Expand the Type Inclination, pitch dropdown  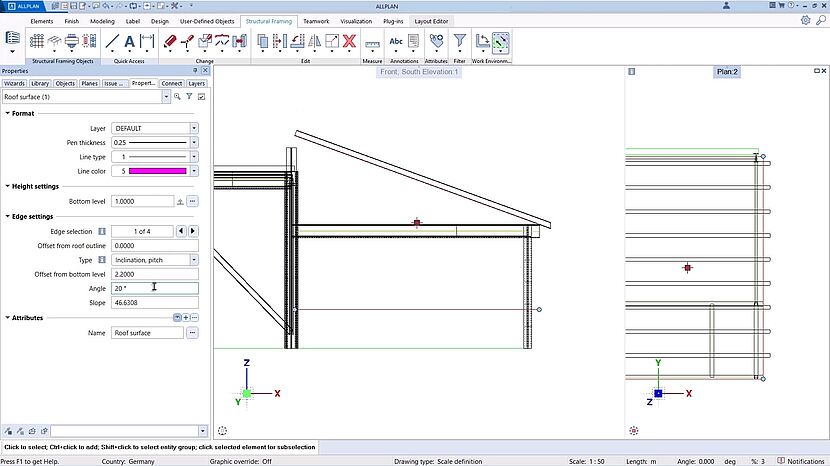click(x=193, y=260)
